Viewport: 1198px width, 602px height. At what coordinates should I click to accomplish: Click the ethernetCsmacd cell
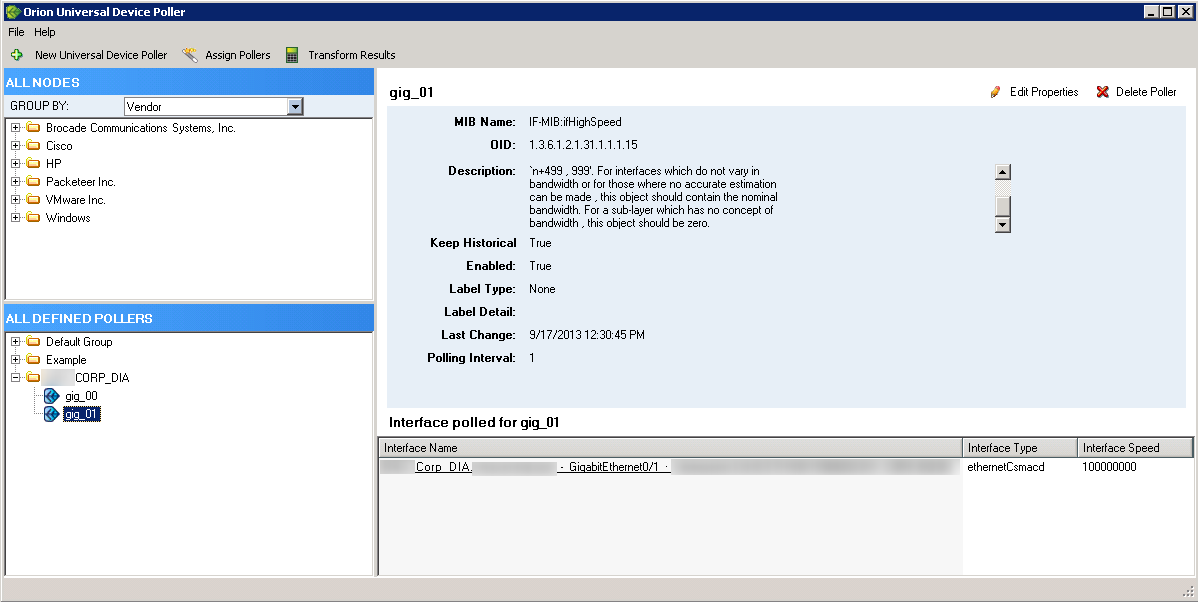pos(1005,467)
